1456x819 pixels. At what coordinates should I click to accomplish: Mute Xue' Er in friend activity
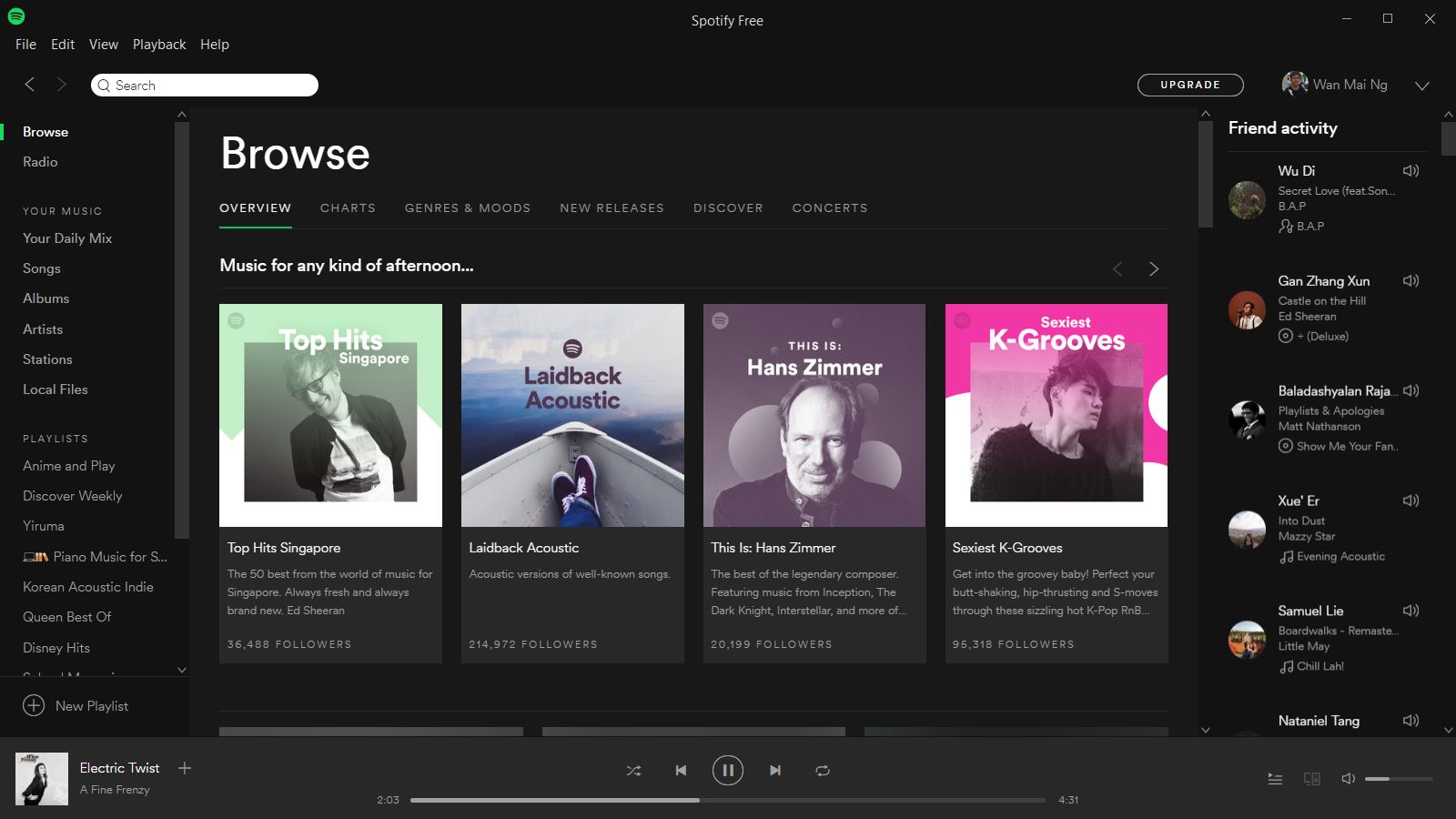pos(1411,500)
